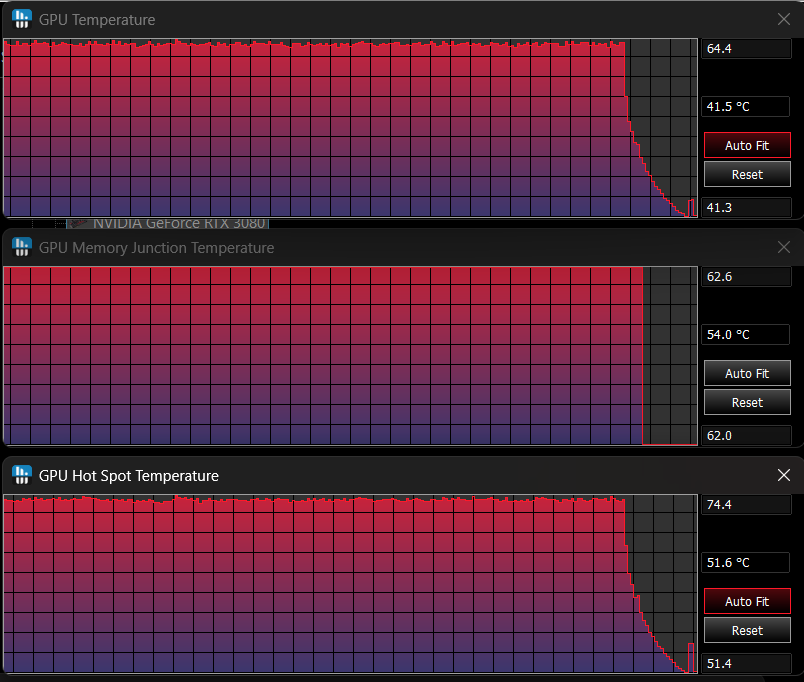
Task: Reset the GPU Temperature graph
Action: click(747, 174)
